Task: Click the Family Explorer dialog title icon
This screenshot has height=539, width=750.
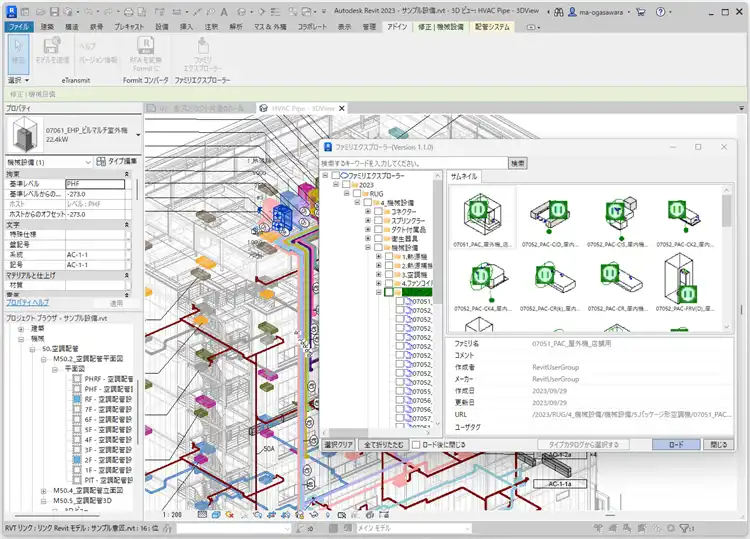Action: click(x=328, y=147)
